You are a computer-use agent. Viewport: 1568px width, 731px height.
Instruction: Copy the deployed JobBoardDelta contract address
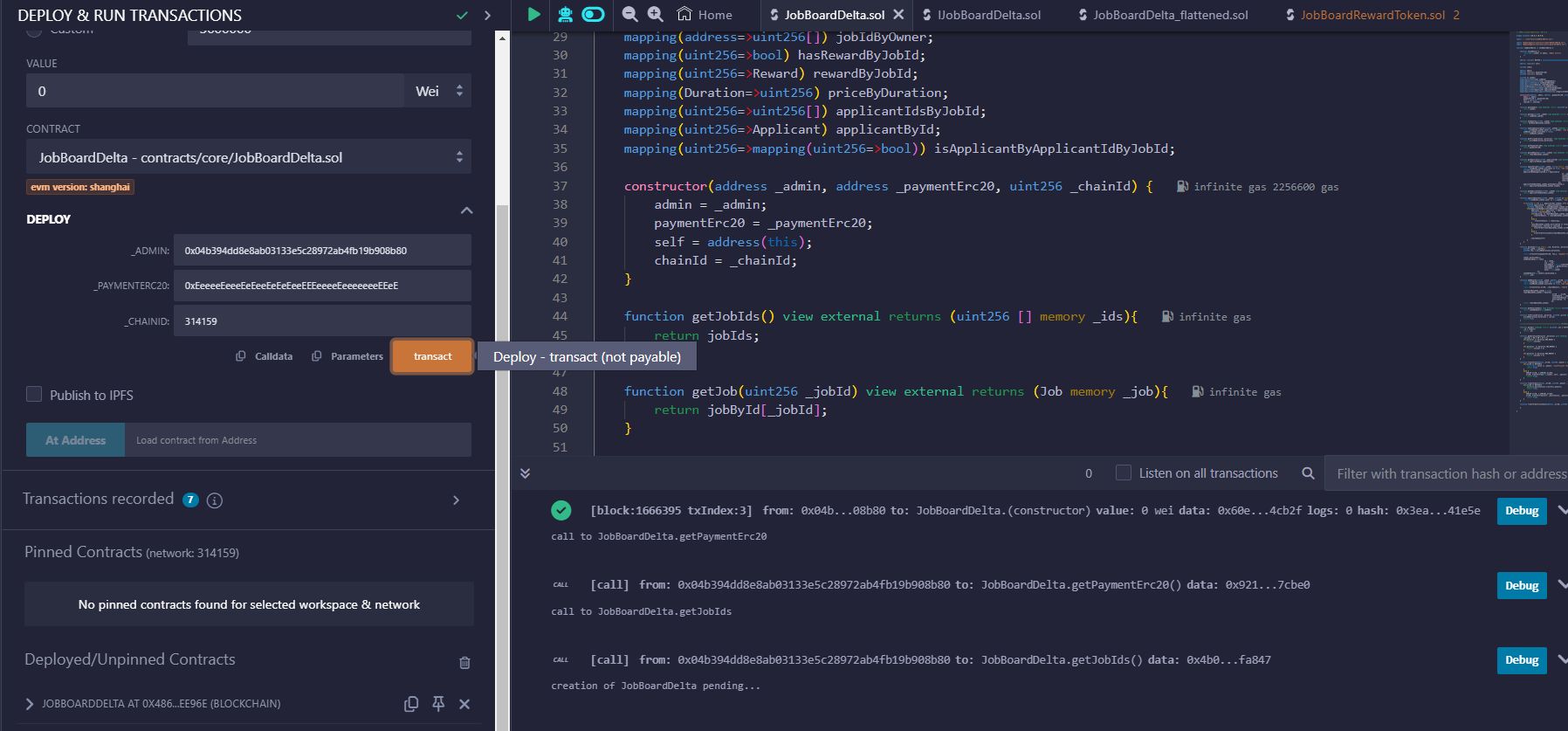pyautogui.click(x=411, y=704)
